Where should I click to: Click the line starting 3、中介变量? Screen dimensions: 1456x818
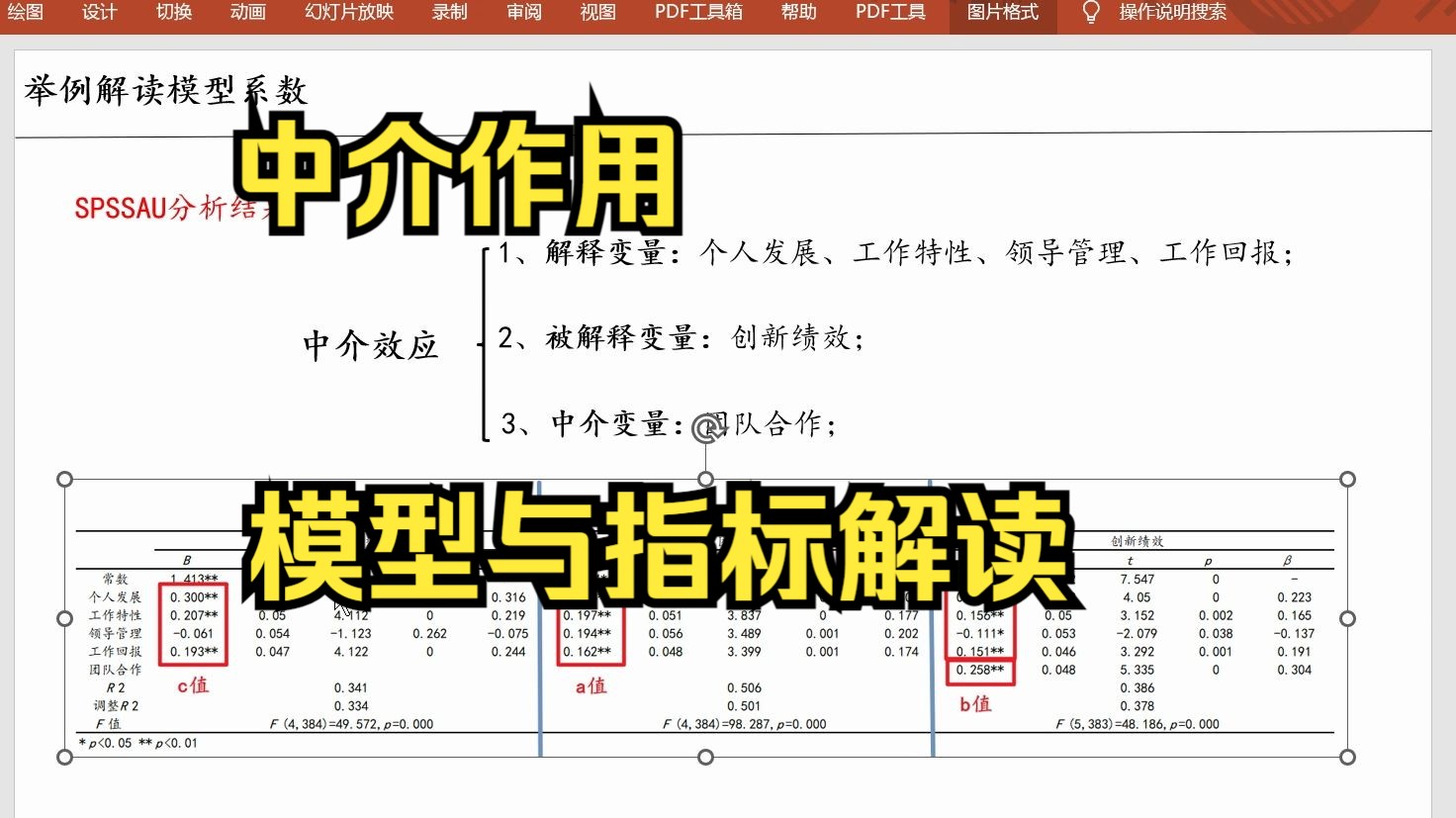pos(669,424)
